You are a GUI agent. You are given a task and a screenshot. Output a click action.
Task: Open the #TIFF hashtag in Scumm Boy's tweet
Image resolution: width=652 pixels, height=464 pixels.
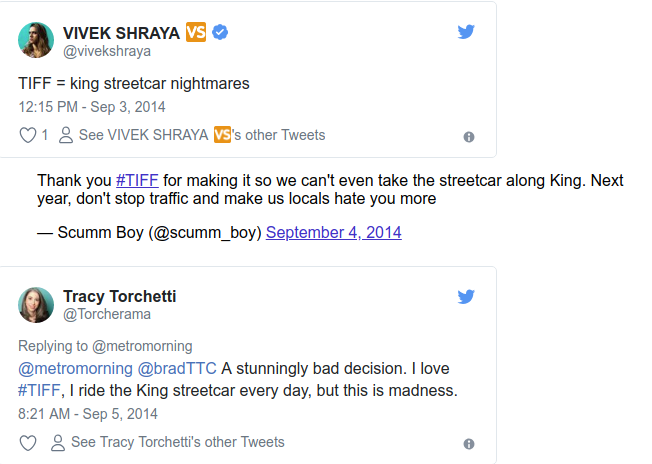[138, 181]
